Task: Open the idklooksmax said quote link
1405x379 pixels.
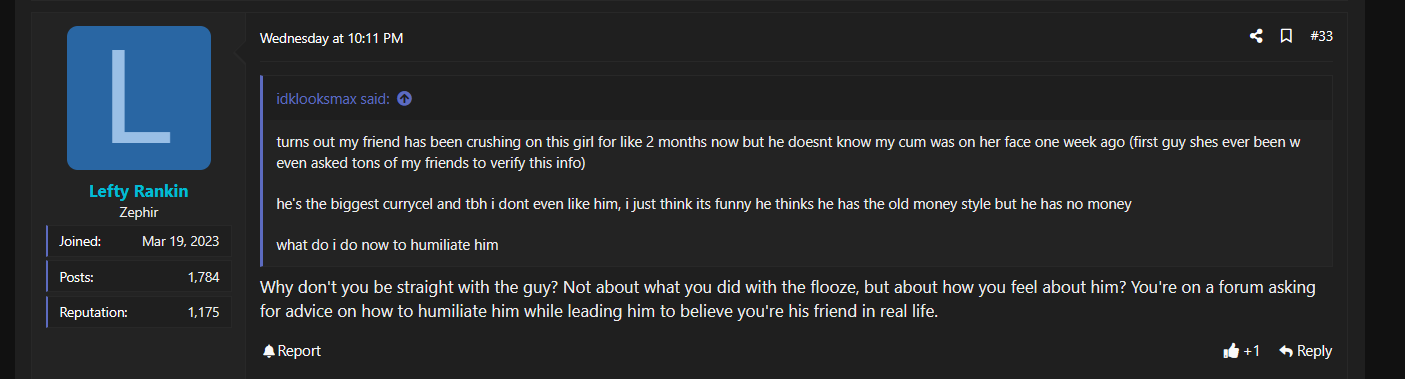Action: point(333,98)
